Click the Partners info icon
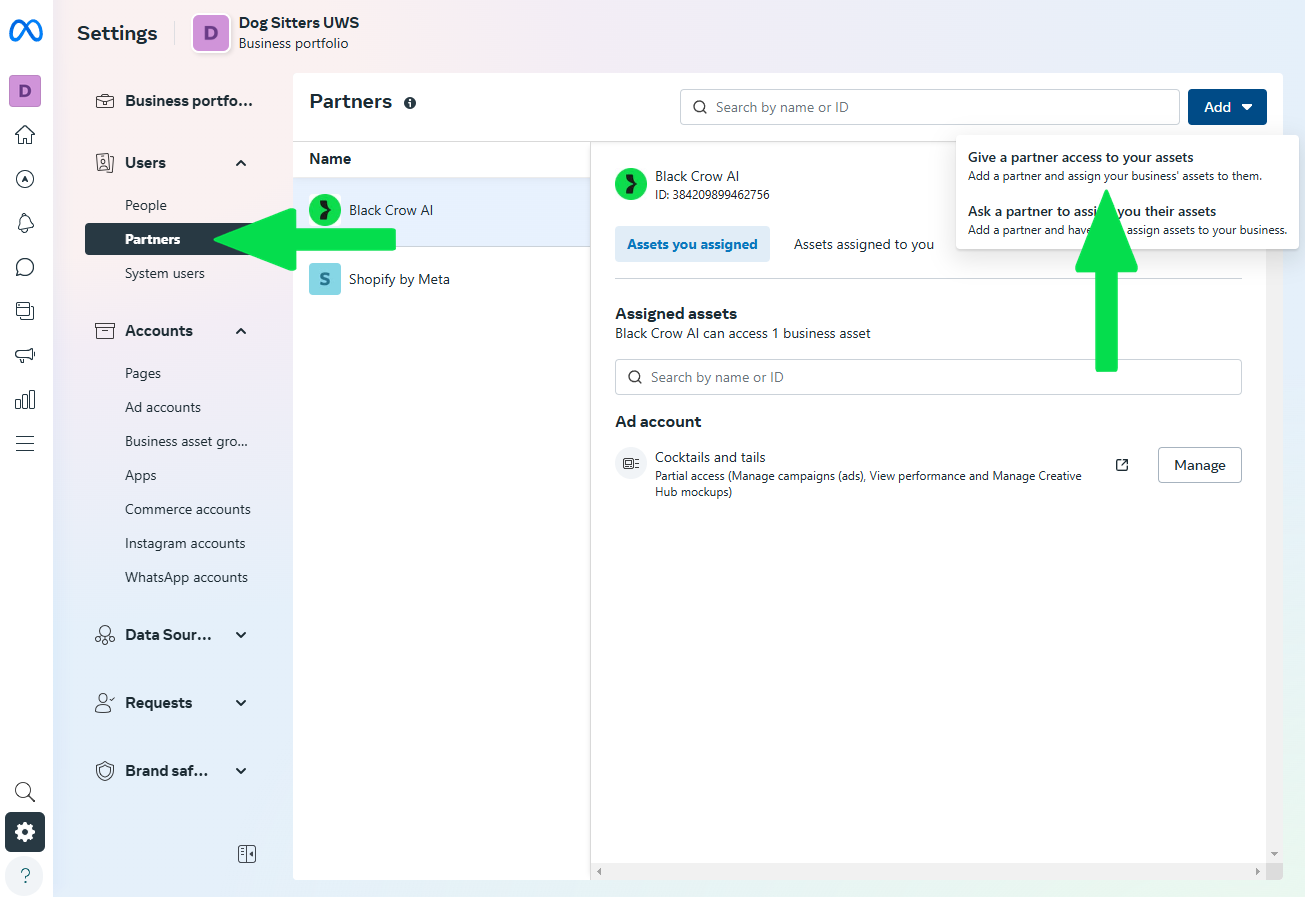This screenshot has width=1305, height=897. pos(410,103)
